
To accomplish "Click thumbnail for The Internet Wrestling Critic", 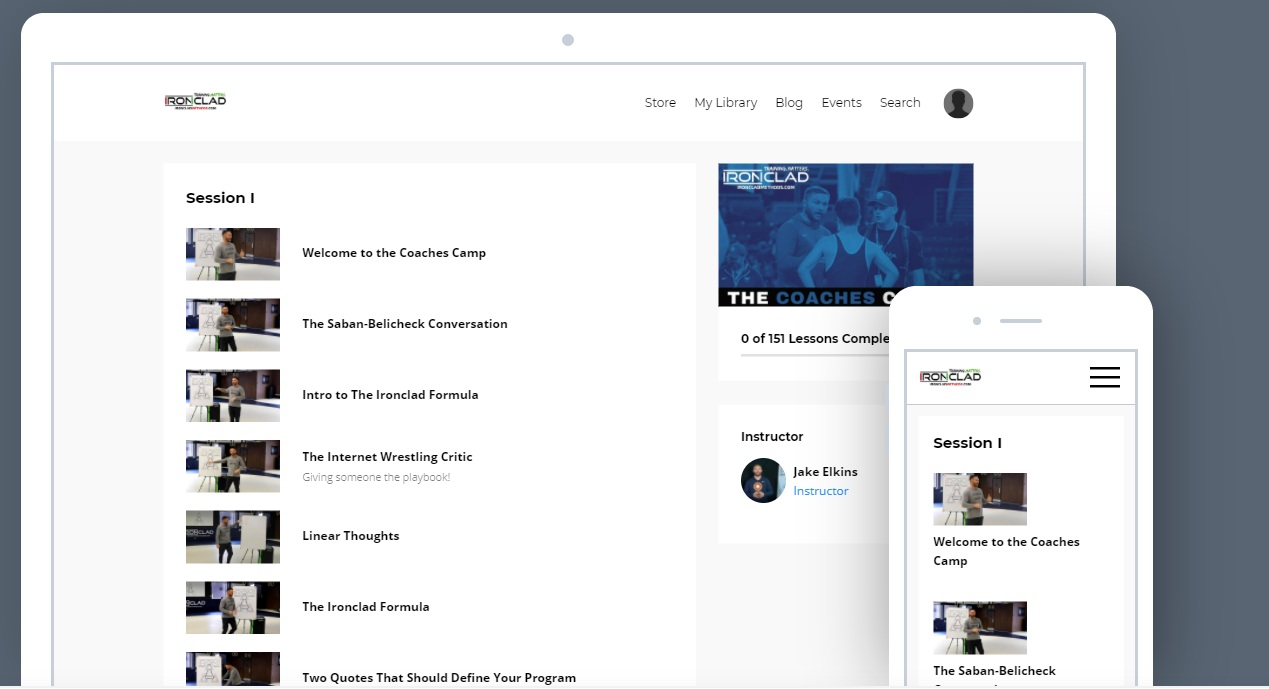I will (233, 466).
